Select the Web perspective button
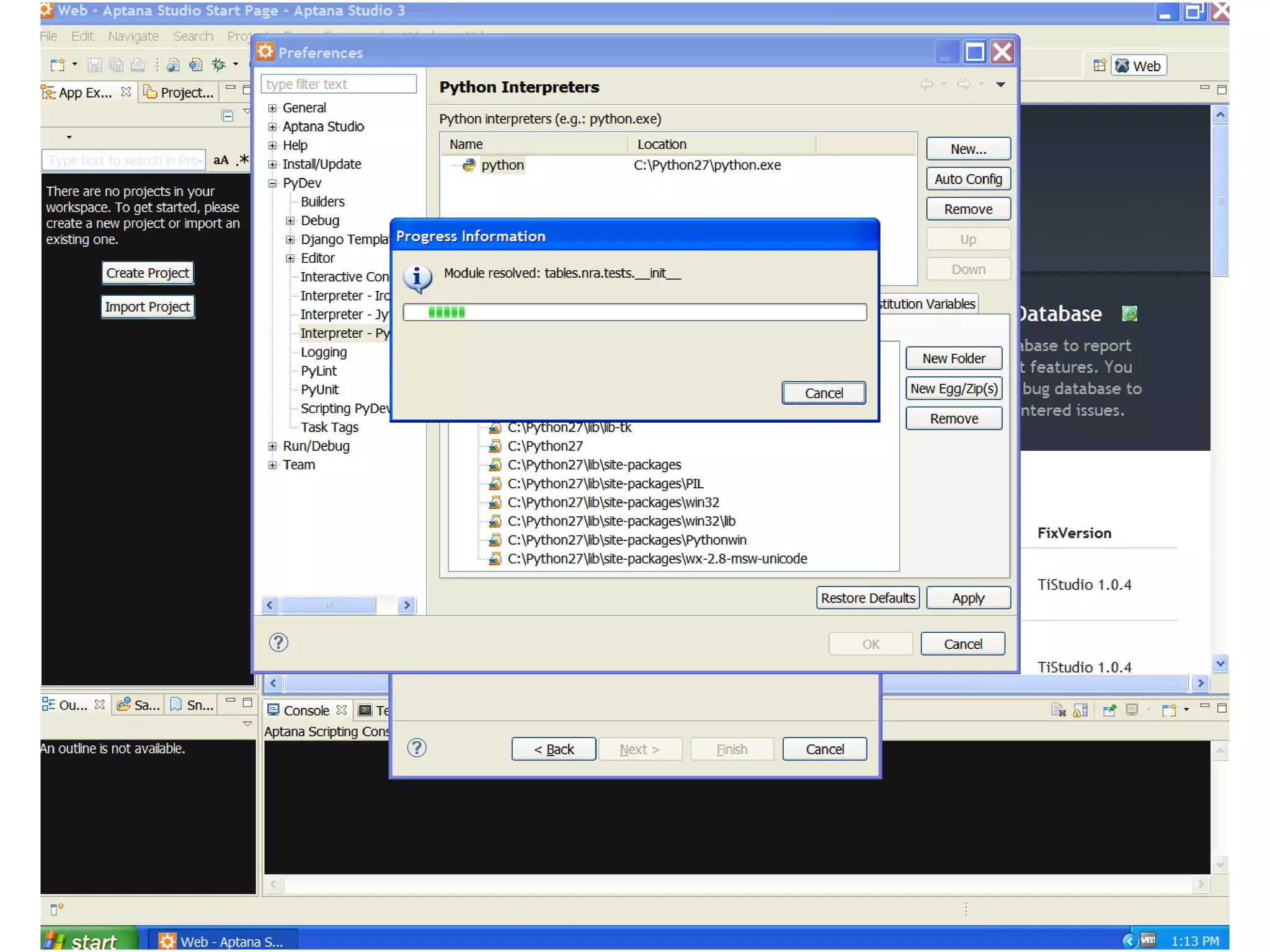The height and width of the screenshot is (952, 1270). (1139, 66)
